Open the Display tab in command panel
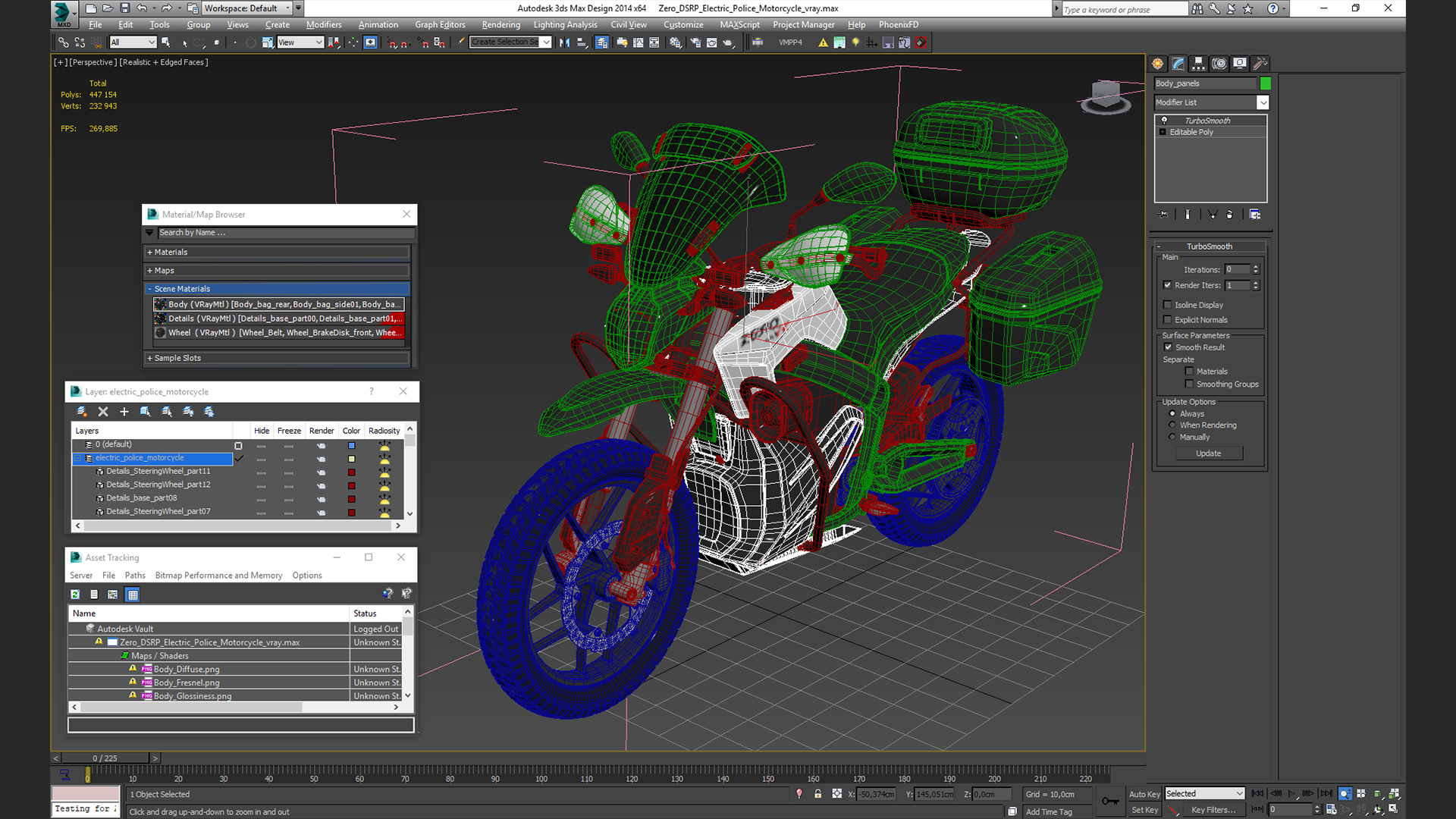This screenshot has height=819, width=1456. [1239, 64]
